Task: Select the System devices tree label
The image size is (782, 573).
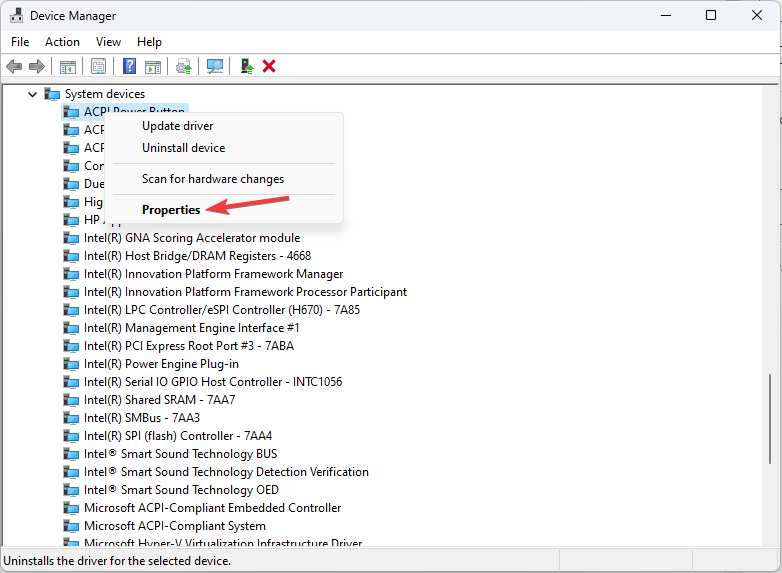Action: [x=105, y=94]
